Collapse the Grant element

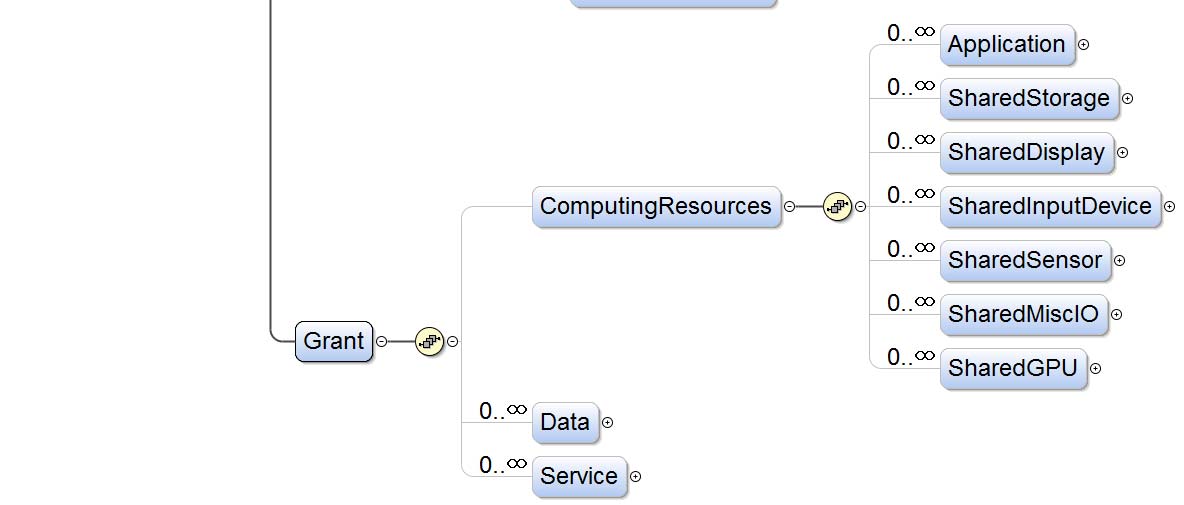(381, 341)
